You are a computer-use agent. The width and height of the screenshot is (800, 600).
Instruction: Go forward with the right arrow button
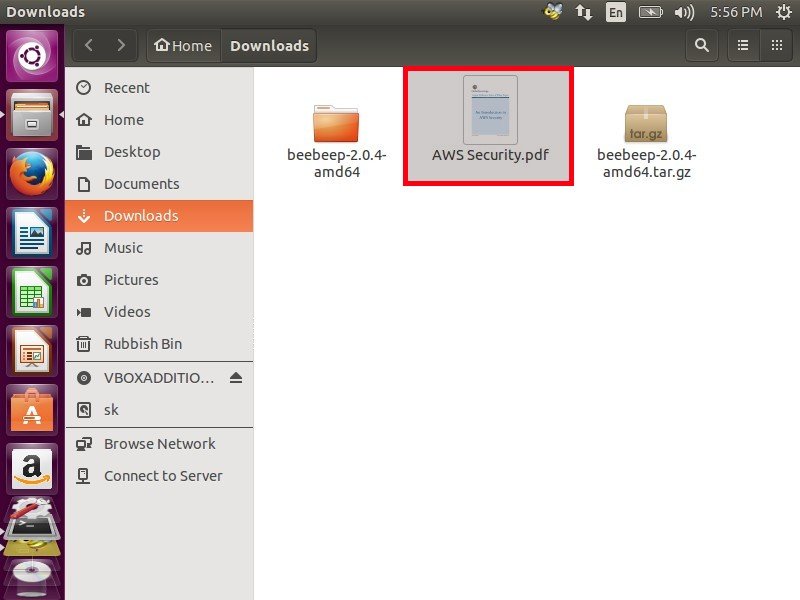tap(121, 45)
